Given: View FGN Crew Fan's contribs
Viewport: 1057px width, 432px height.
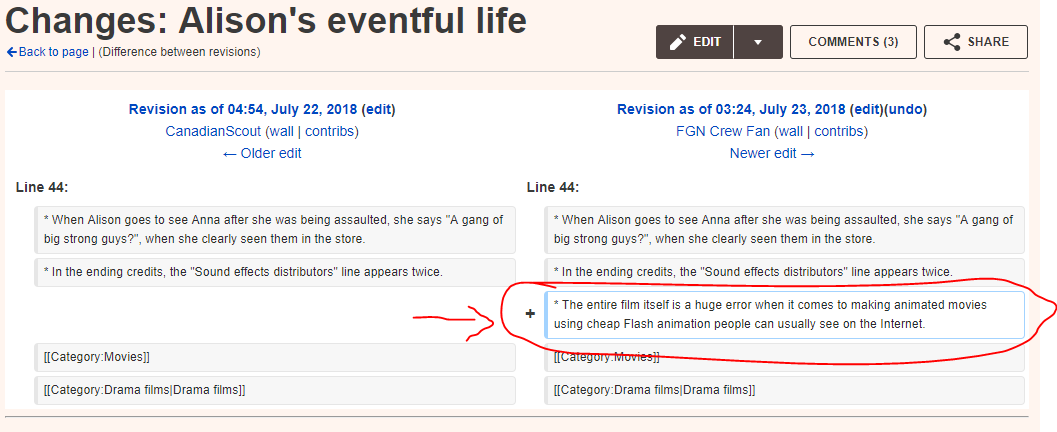Looking at the screenshot, I should pos(839,131).
